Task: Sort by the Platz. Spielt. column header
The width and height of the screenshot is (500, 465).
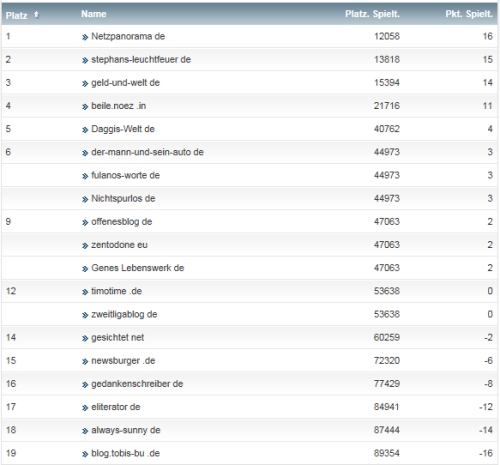Action: pyautogui.click(x=372, y=14)
